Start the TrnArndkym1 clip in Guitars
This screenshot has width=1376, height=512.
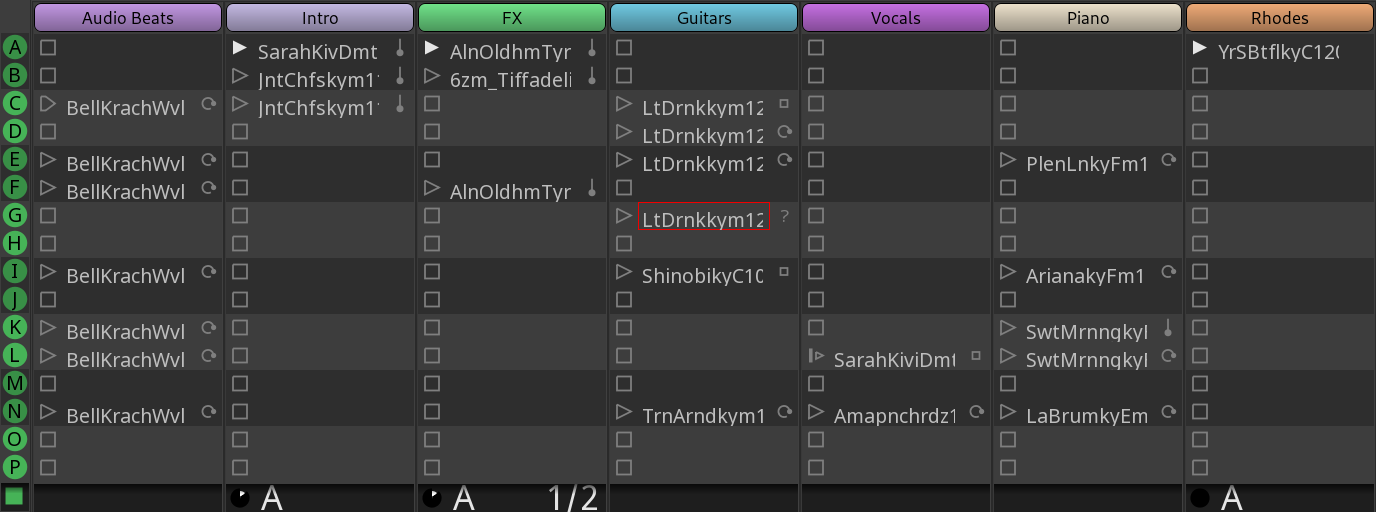624,412
